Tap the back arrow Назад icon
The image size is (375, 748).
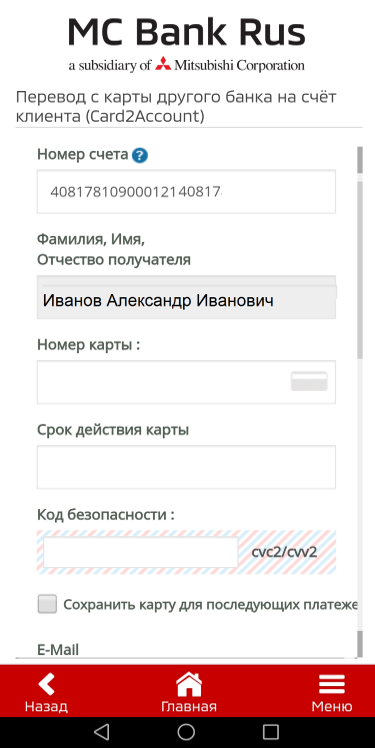46,685
